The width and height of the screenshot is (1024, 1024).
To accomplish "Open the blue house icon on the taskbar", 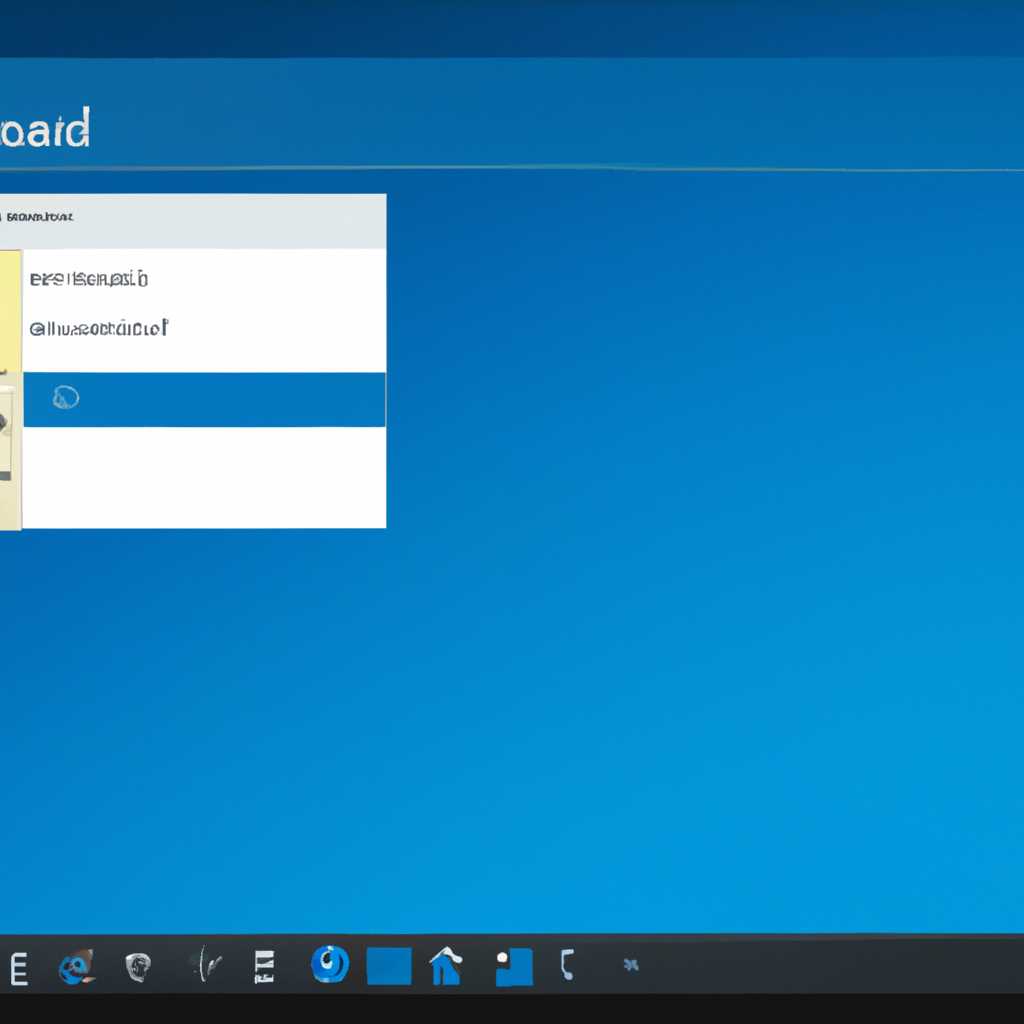I will tap(446, 965).
